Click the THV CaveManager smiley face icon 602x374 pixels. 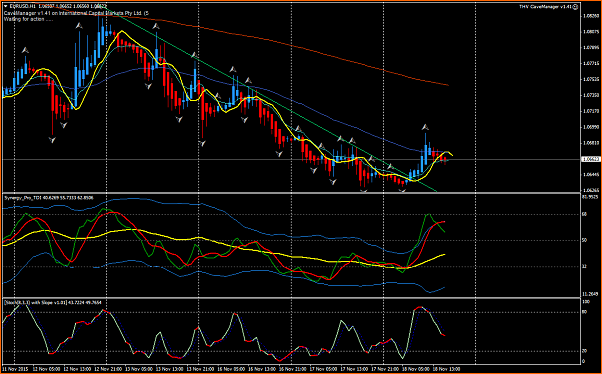[x=575, y=7]
